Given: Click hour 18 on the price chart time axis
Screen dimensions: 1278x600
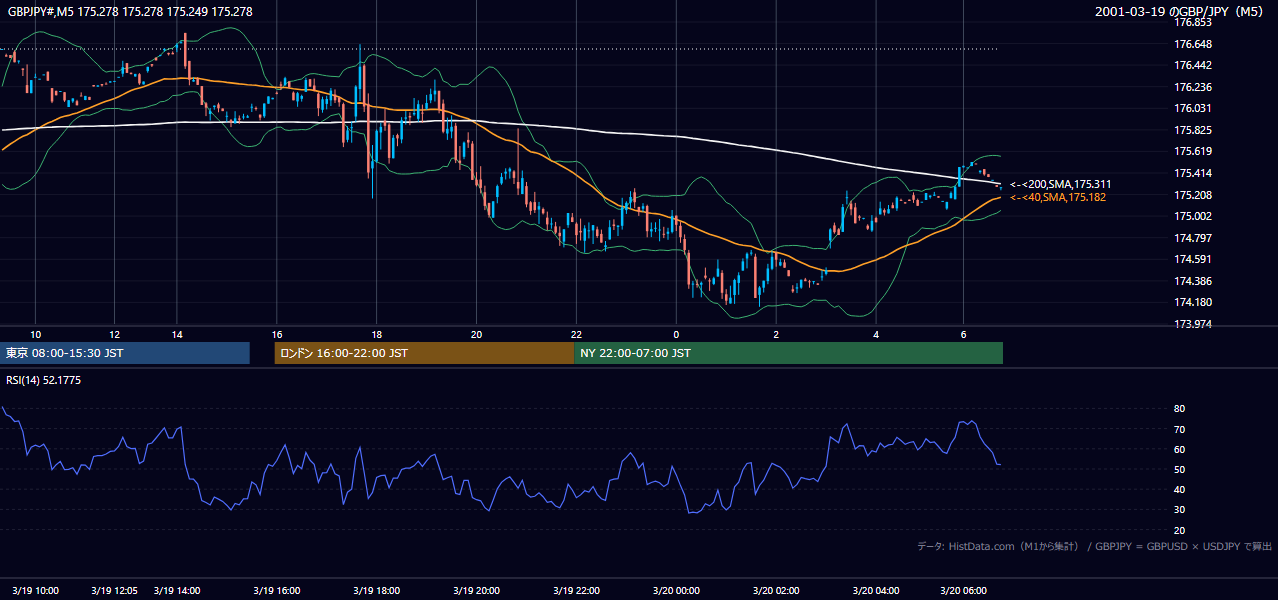Looking at the screenshot, I should (x=376, y=334).
